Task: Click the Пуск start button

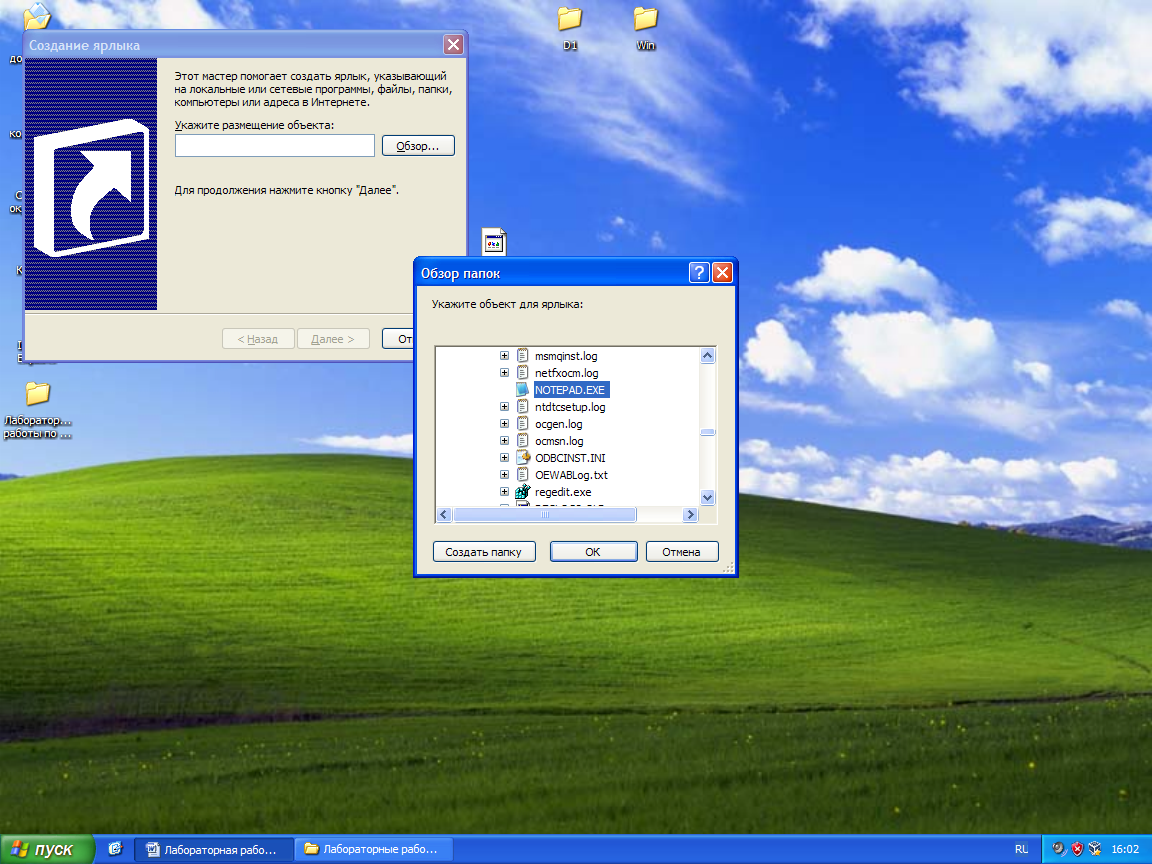Action: pyautogui.click(x=47, y=849)
